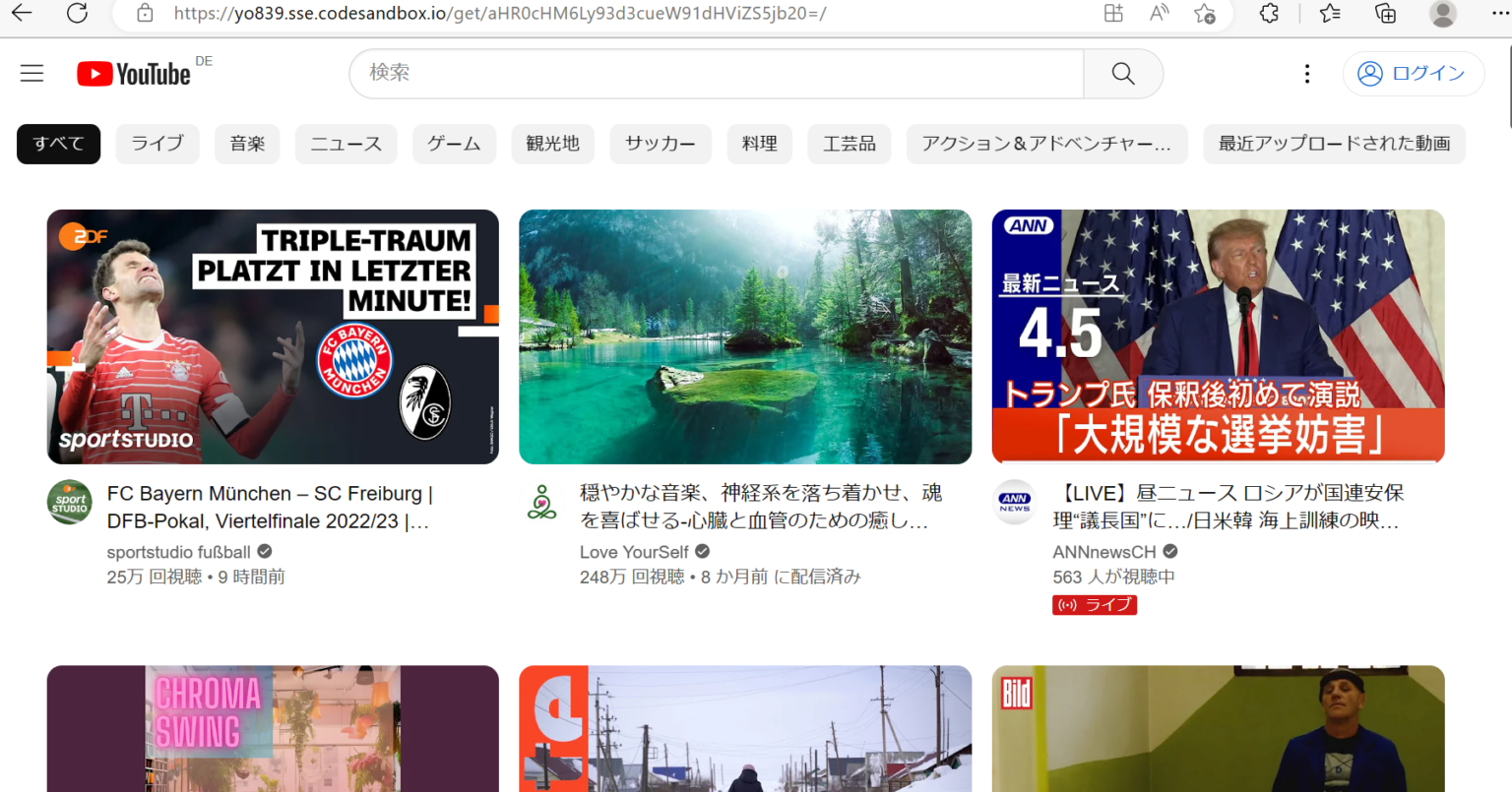Open the hamburger navigation menu
This screenshot has height=792, width=1512.
point(31,73)
